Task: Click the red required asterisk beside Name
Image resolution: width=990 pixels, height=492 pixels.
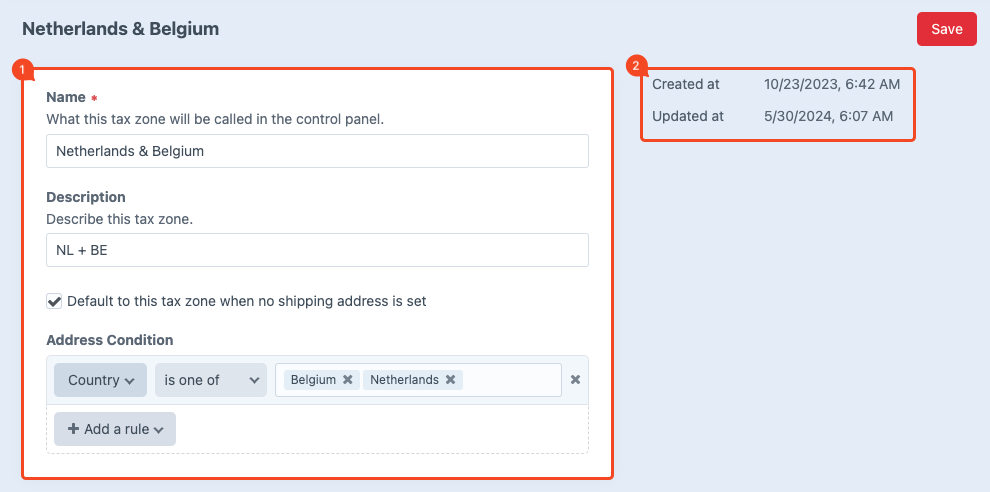Action: pyautogui.click(x=94, y=99)
